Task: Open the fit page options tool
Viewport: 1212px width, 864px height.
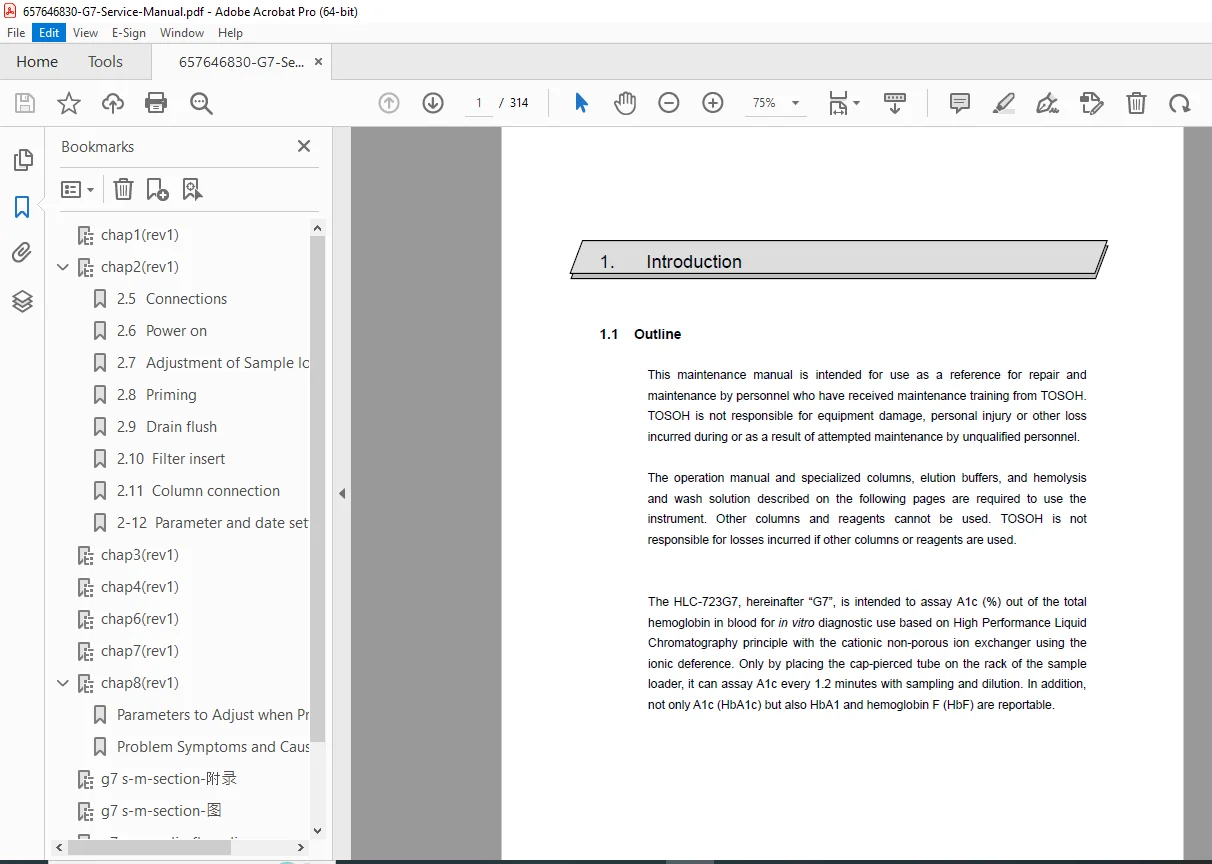Action: [x=843, y=103]
